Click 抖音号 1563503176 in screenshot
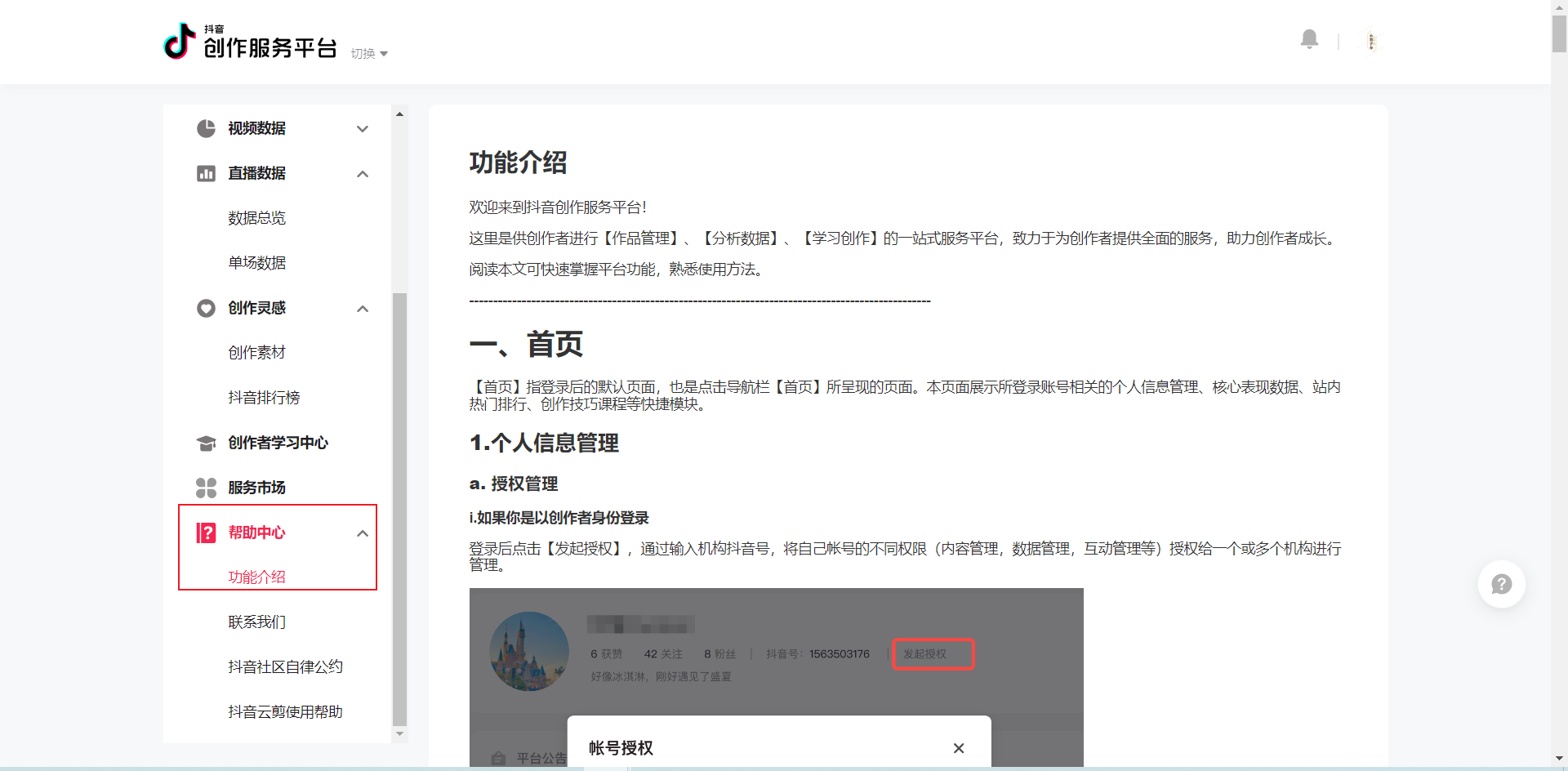The height and width of the screenshot is (771, 1568). tap(817, 654)
